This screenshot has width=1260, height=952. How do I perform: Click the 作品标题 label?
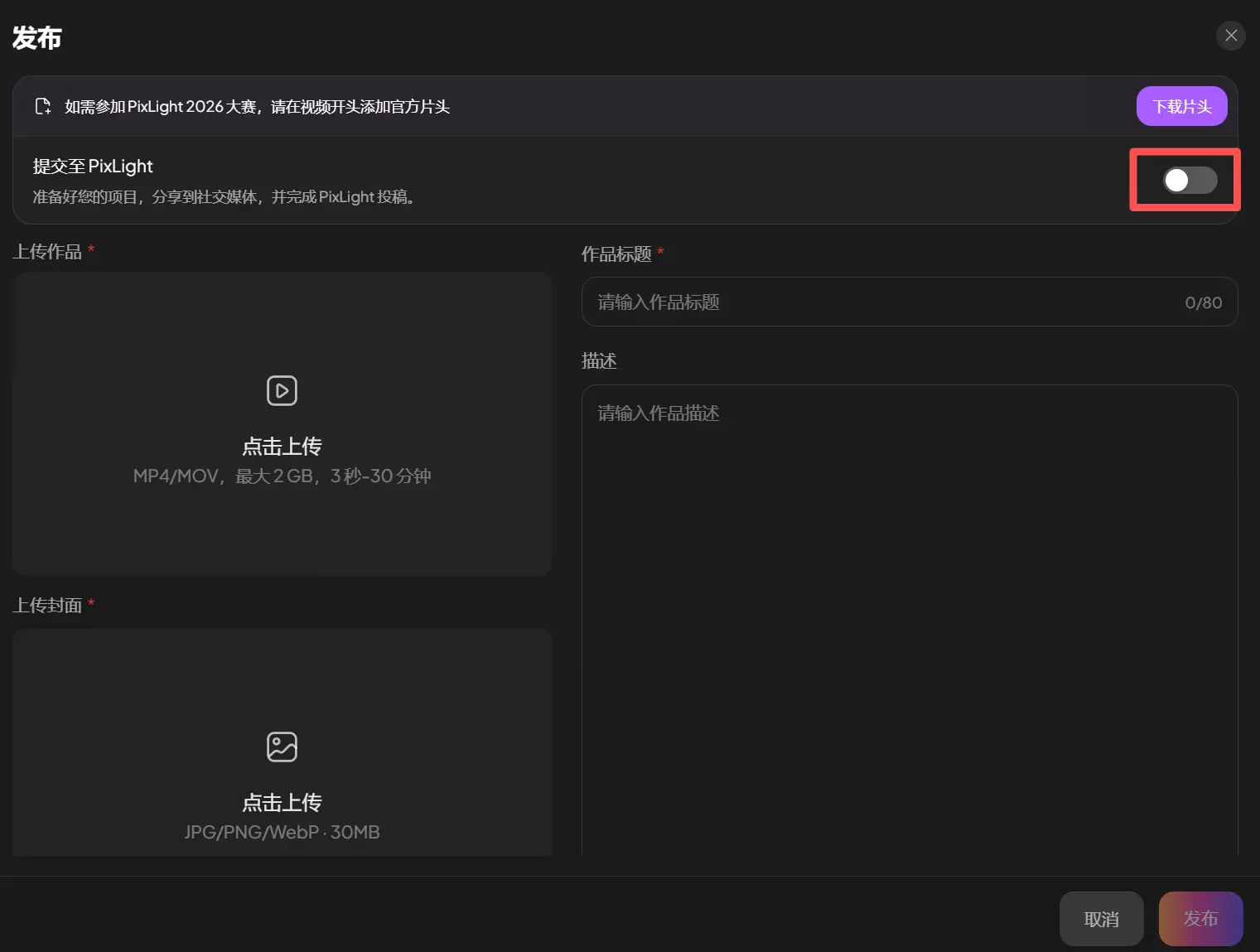tap(616, 254)
